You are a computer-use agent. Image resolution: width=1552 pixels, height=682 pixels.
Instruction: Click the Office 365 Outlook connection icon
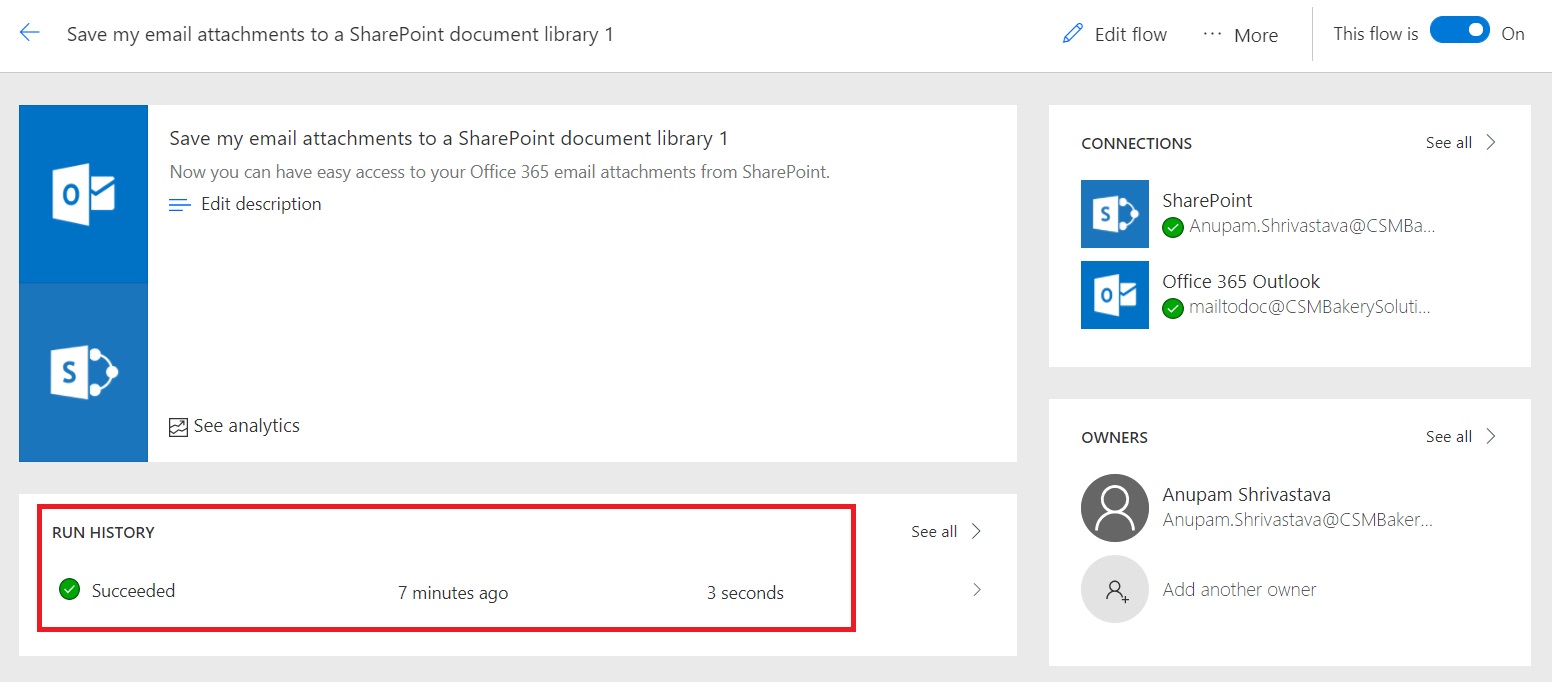tap(1115, 295)
